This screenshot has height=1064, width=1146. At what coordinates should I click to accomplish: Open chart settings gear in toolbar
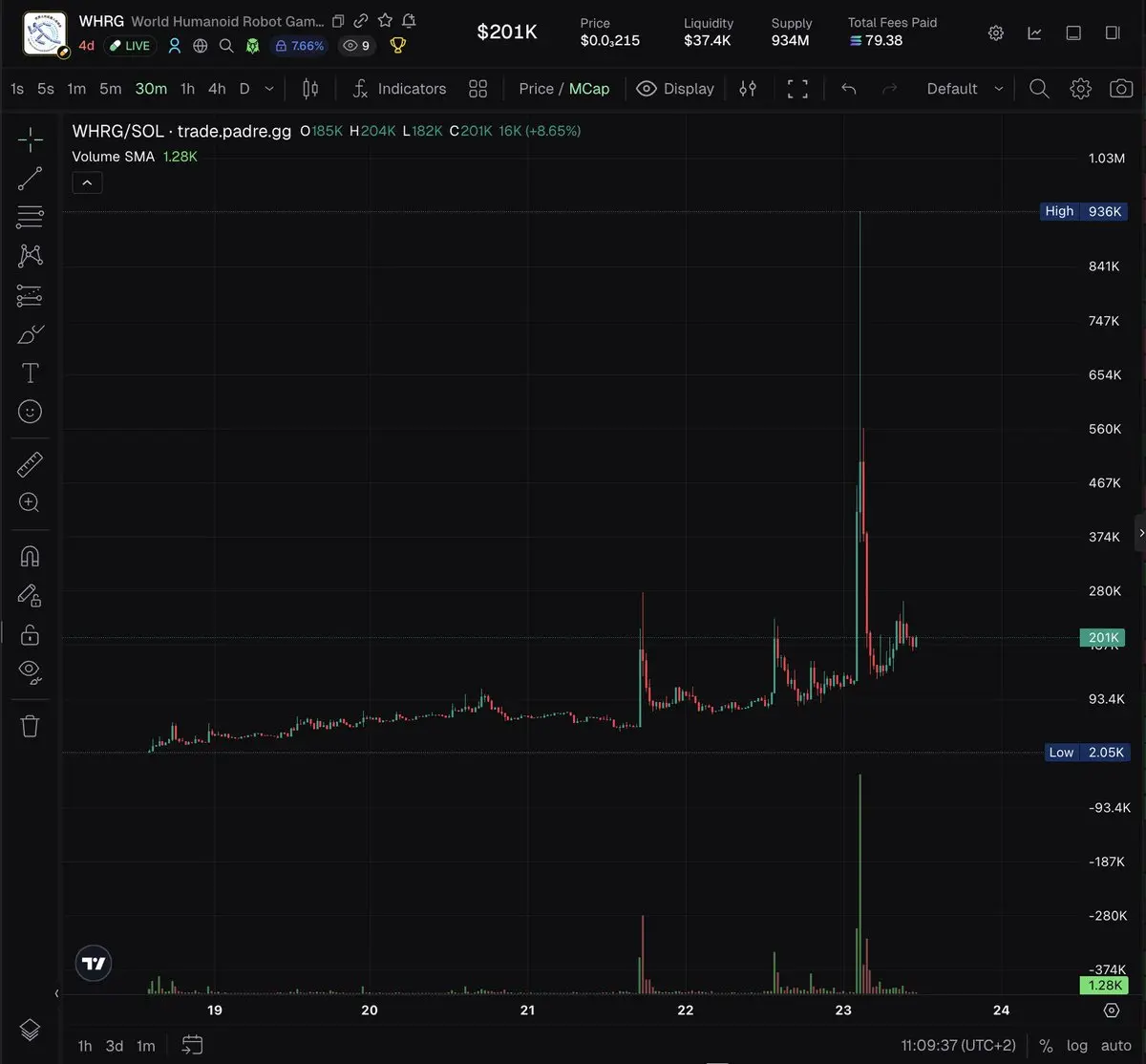coord(1080,89)
